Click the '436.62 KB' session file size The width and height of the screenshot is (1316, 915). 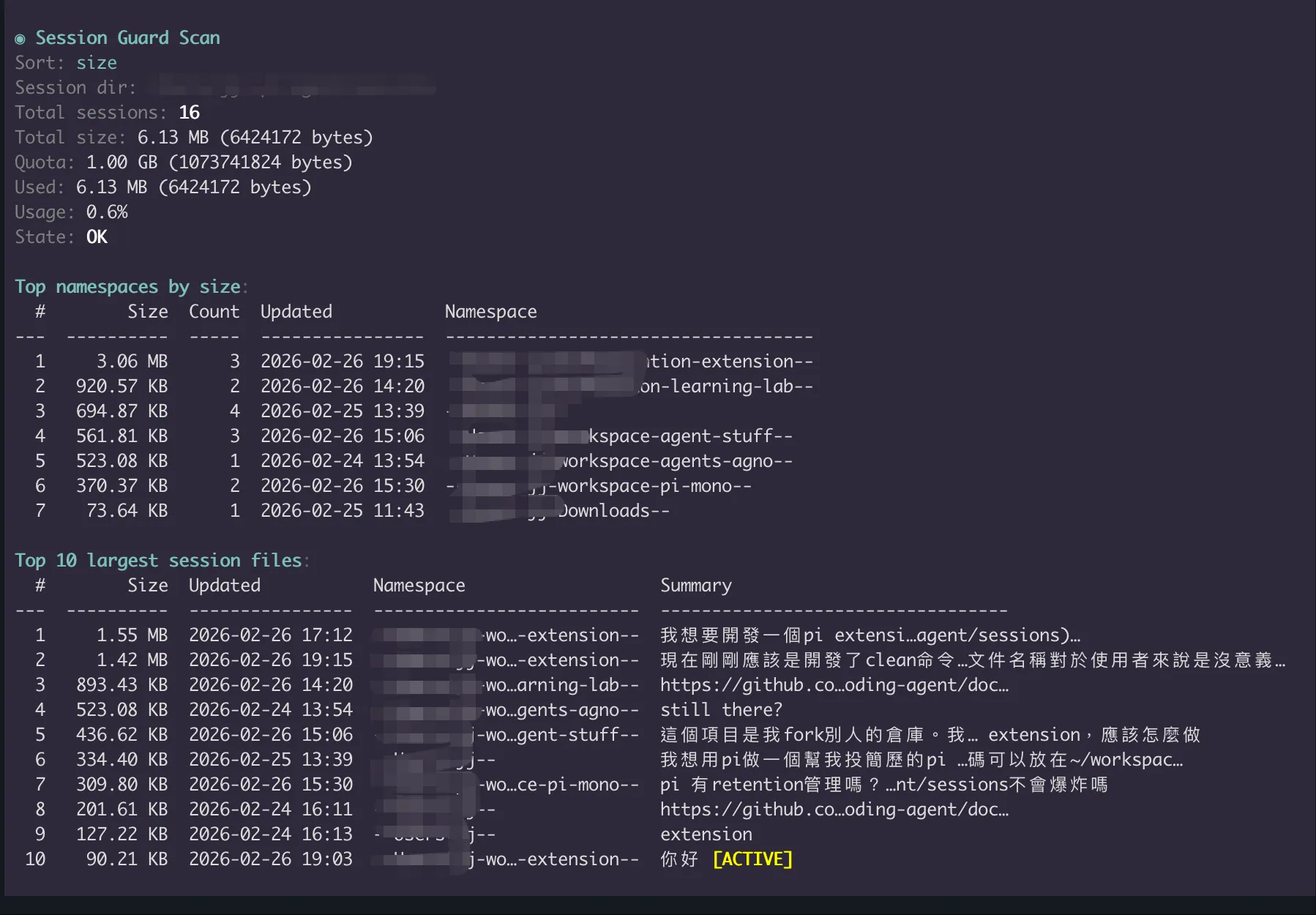click(x=121, y=735)
